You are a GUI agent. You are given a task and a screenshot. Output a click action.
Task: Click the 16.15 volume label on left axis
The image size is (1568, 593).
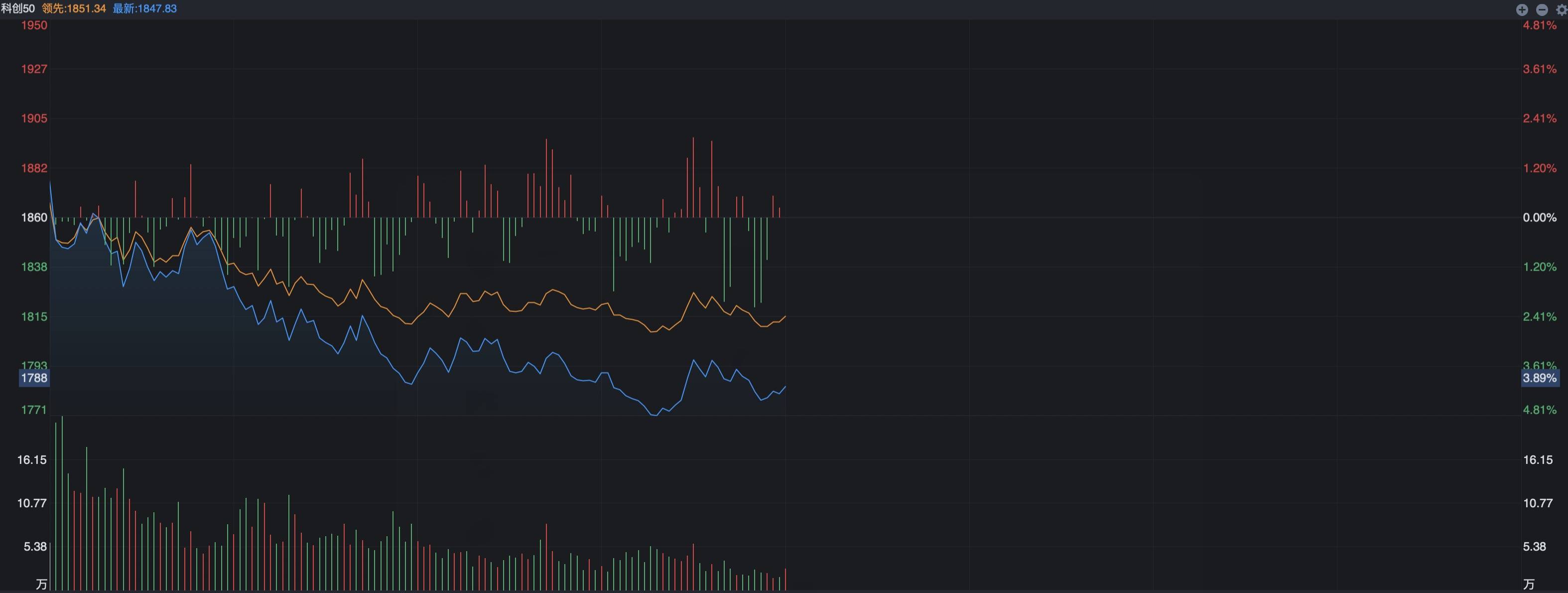click(32, 459)
